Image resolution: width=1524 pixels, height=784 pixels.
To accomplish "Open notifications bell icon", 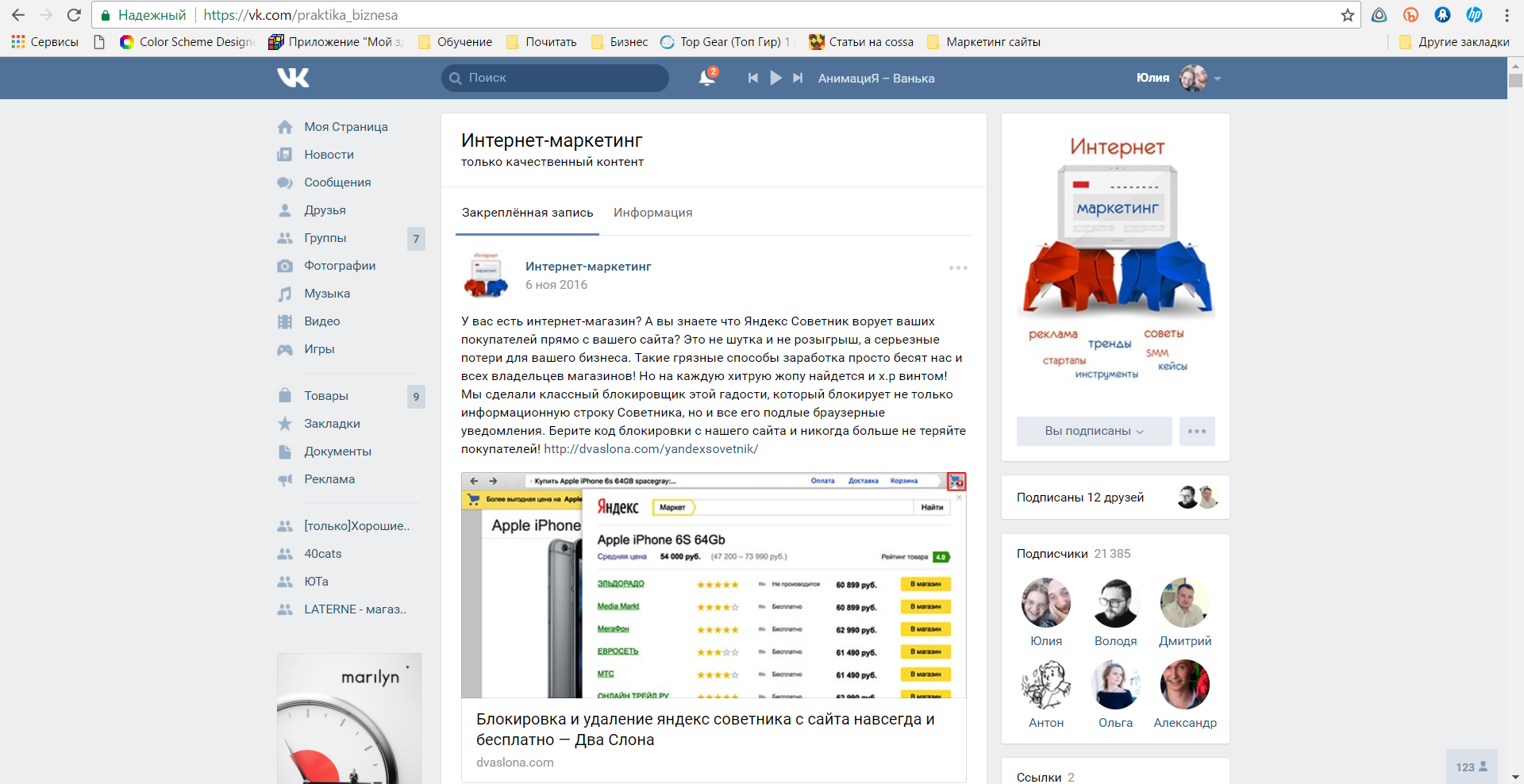I will 706,78.
